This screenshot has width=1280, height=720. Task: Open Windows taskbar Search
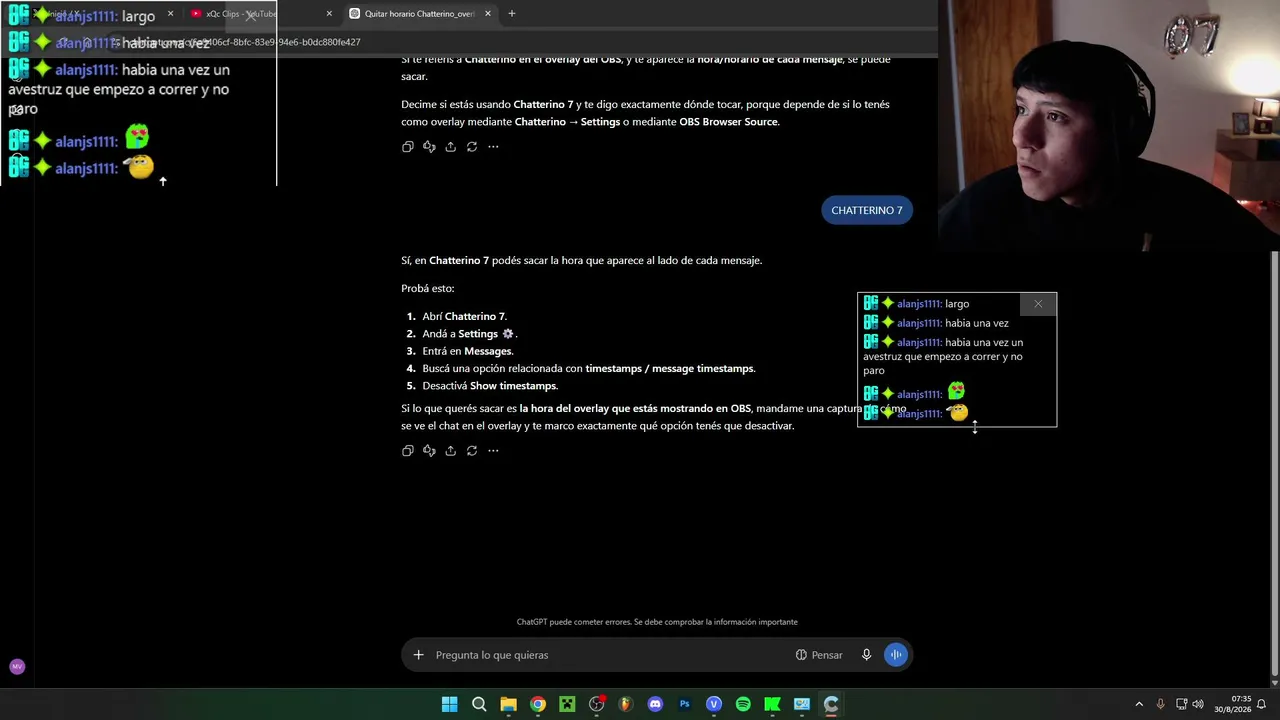click(x=479, y=704)
